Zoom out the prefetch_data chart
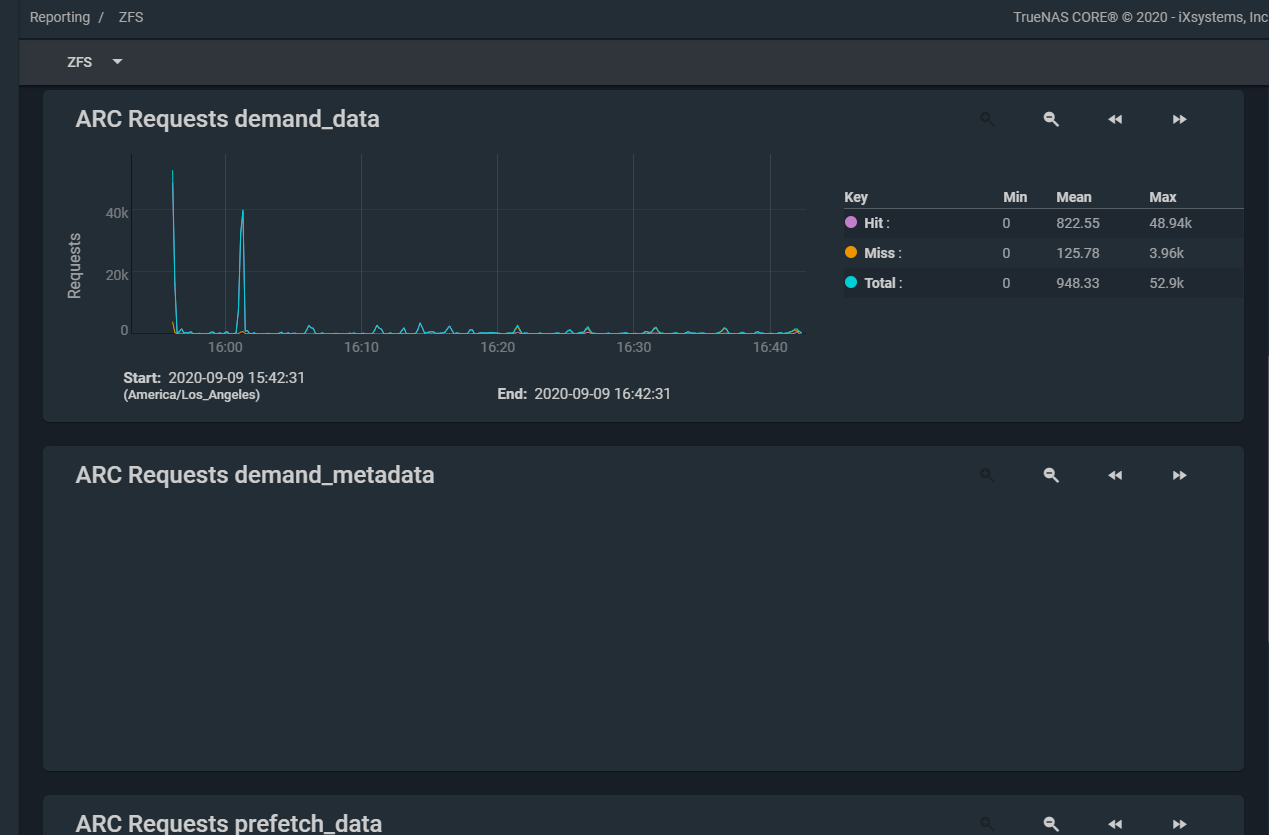 click(1051, 823)
